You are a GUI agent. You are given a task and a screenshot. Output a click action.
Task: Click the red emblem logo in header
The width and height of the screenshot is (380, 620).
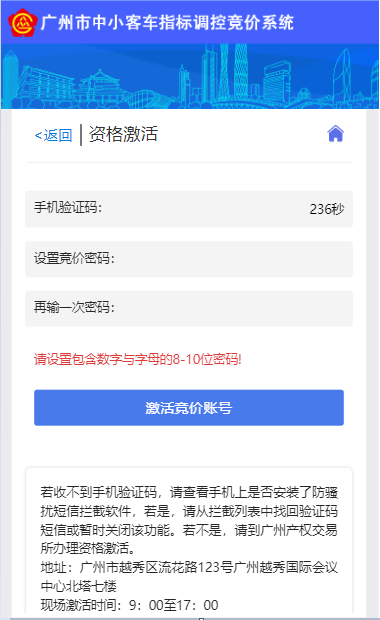[x=23, y=23]
